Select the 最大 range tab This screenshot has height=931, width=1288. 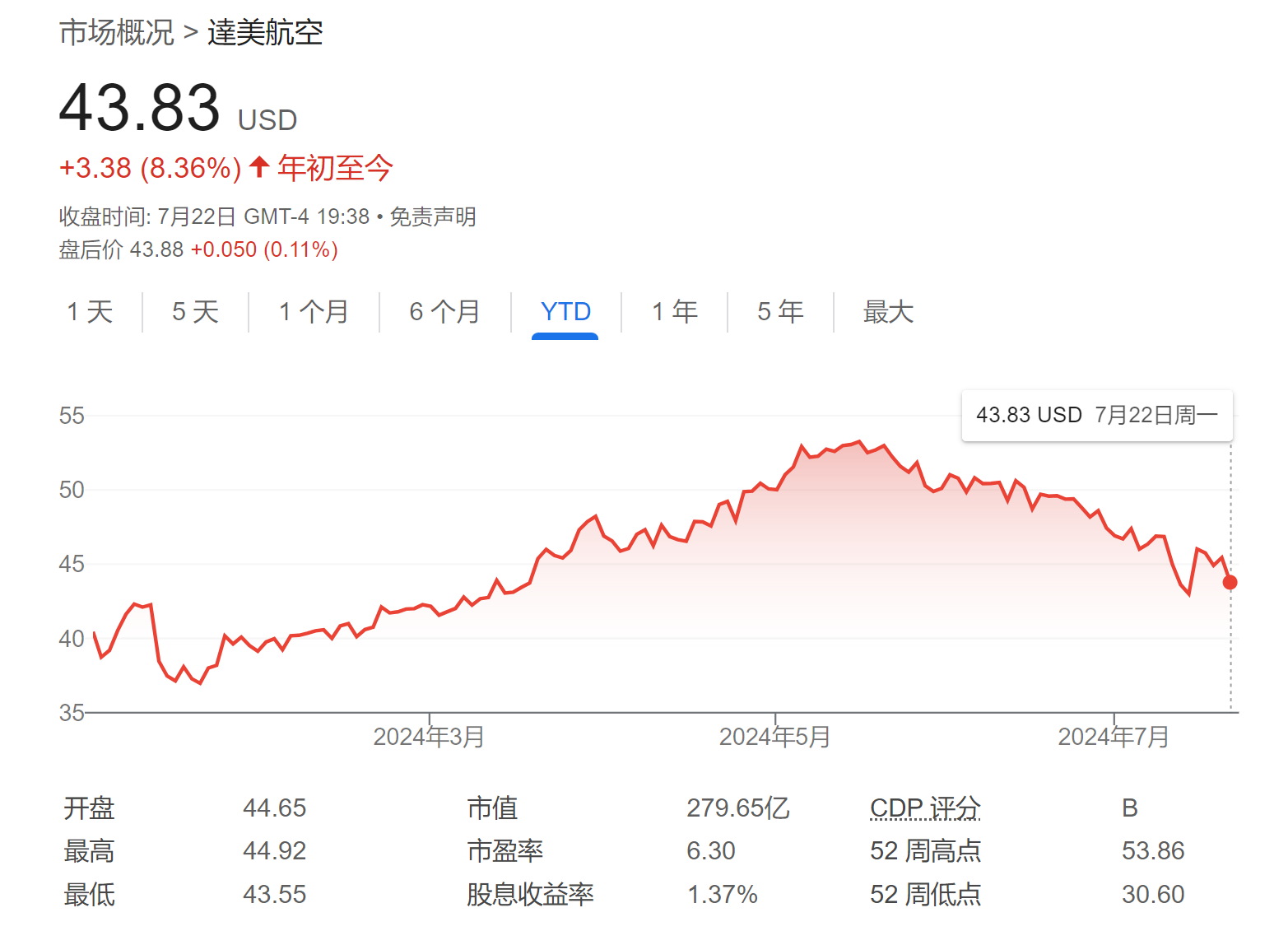[x=888, y=312]
